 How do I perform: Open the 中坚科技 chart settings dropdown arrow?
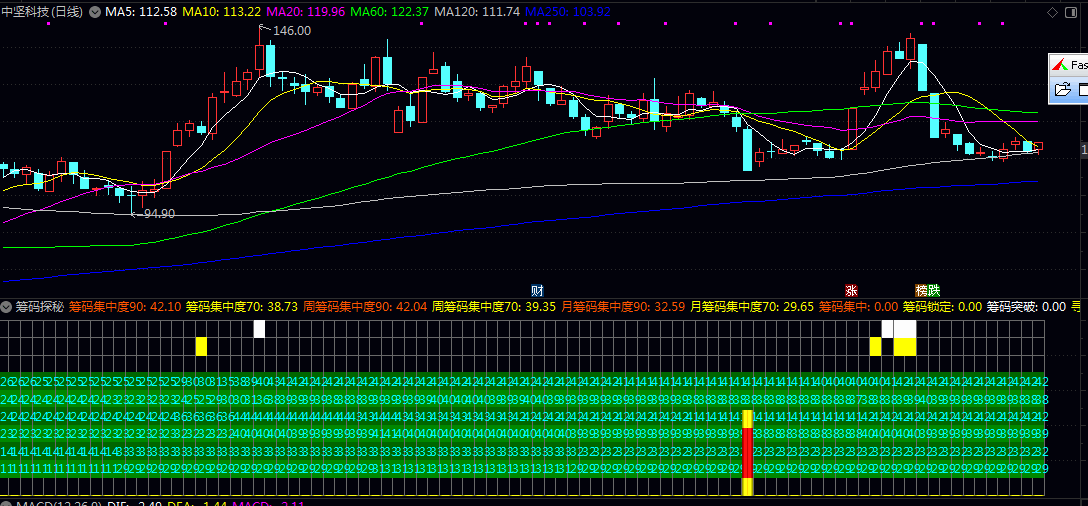[x=94, y=12]
